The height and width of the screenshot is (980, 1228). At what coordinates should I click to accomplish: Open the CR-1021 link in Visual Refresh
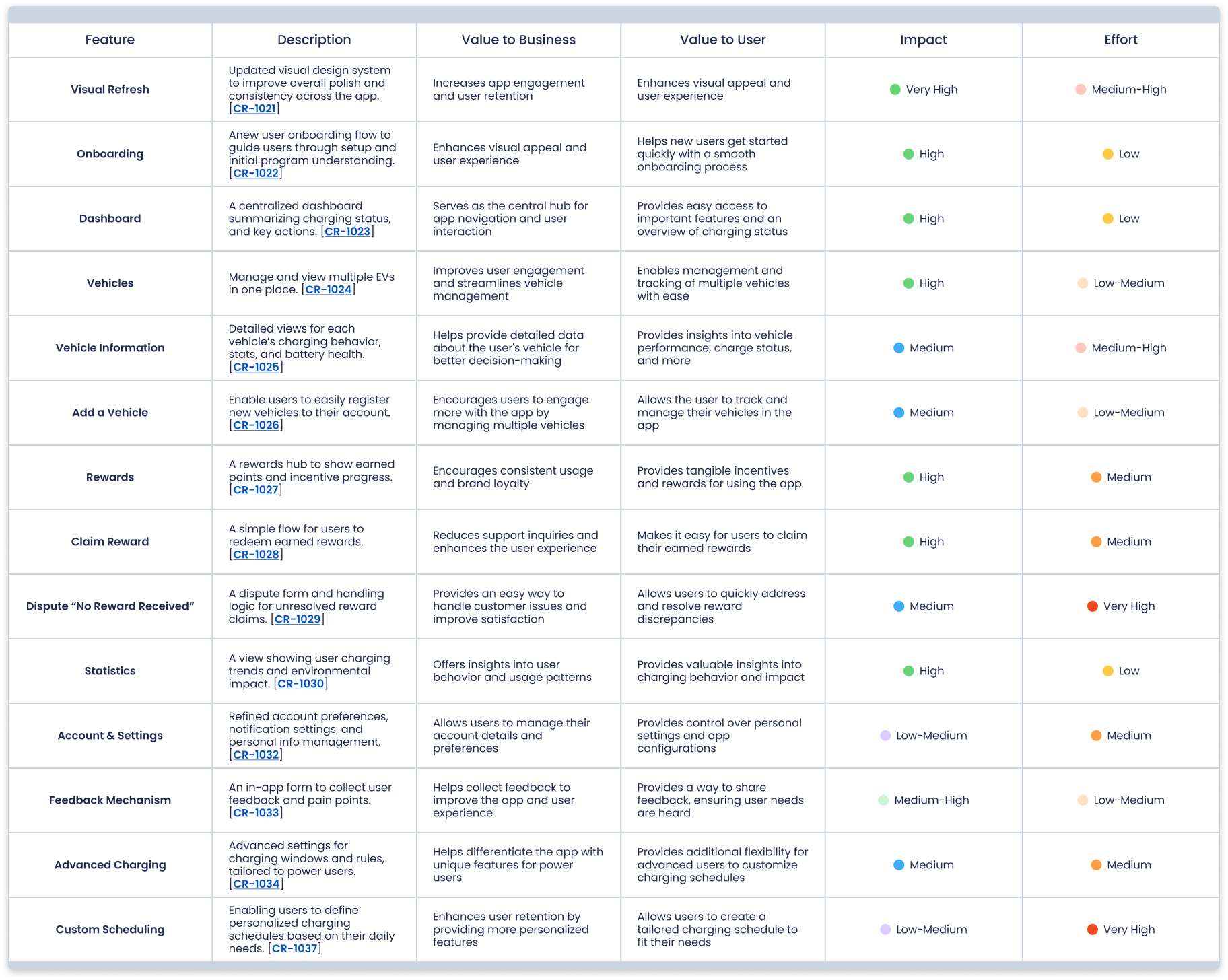point(254,109)
